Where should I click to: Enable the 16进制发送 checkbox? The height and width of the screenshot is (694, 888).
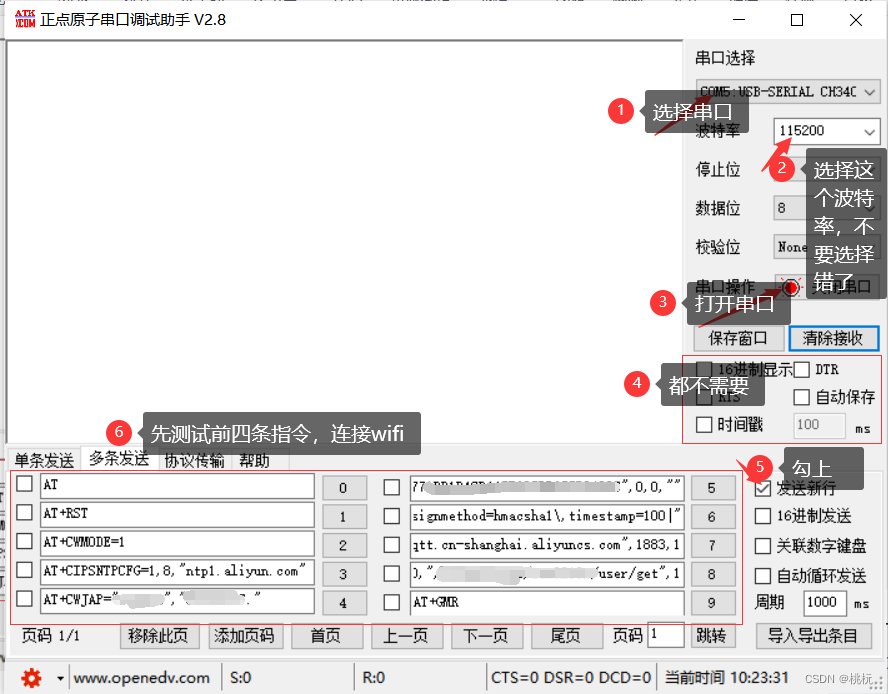point(762,516)
